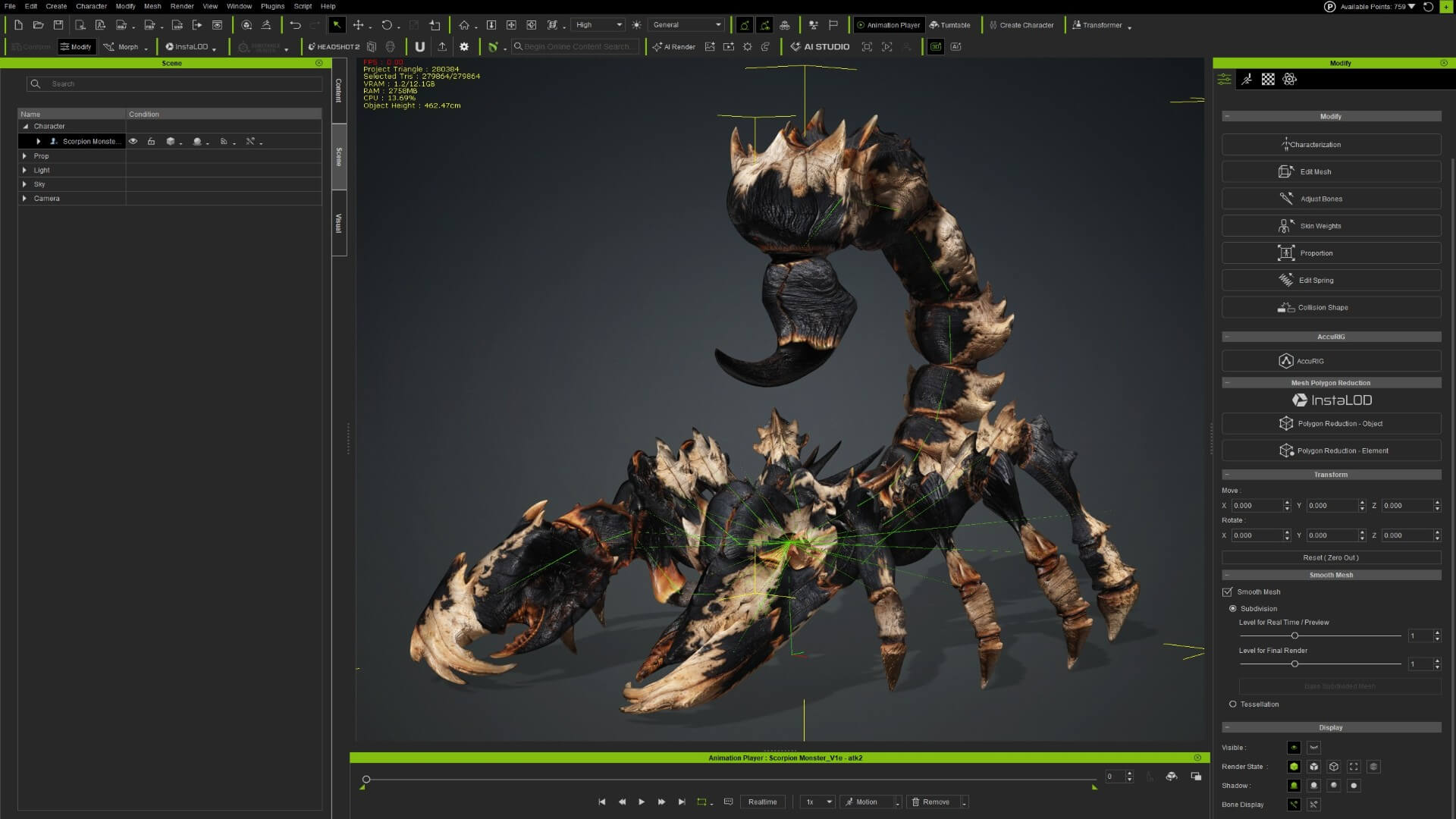Open the Motion tab icon in Modify panel
The width and height of the screenshot is (1456, 819).
coord(1246,80)
